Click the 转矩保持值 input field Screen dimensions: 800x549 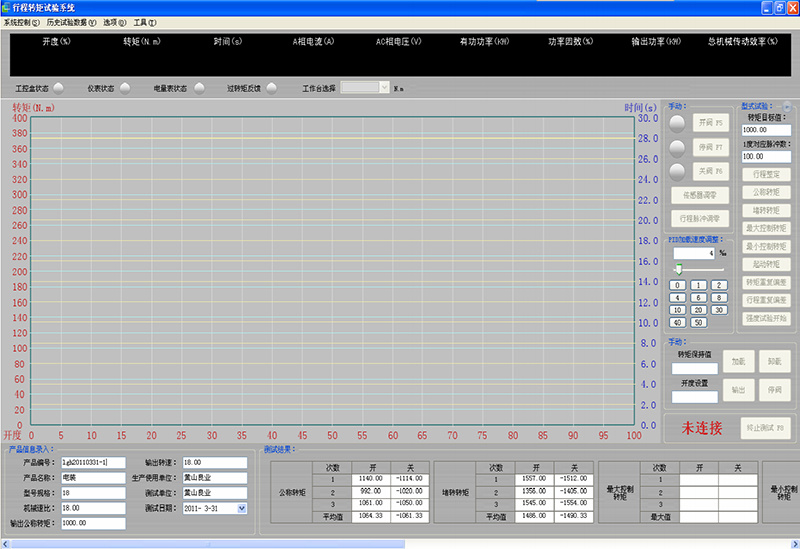point(694,368)
